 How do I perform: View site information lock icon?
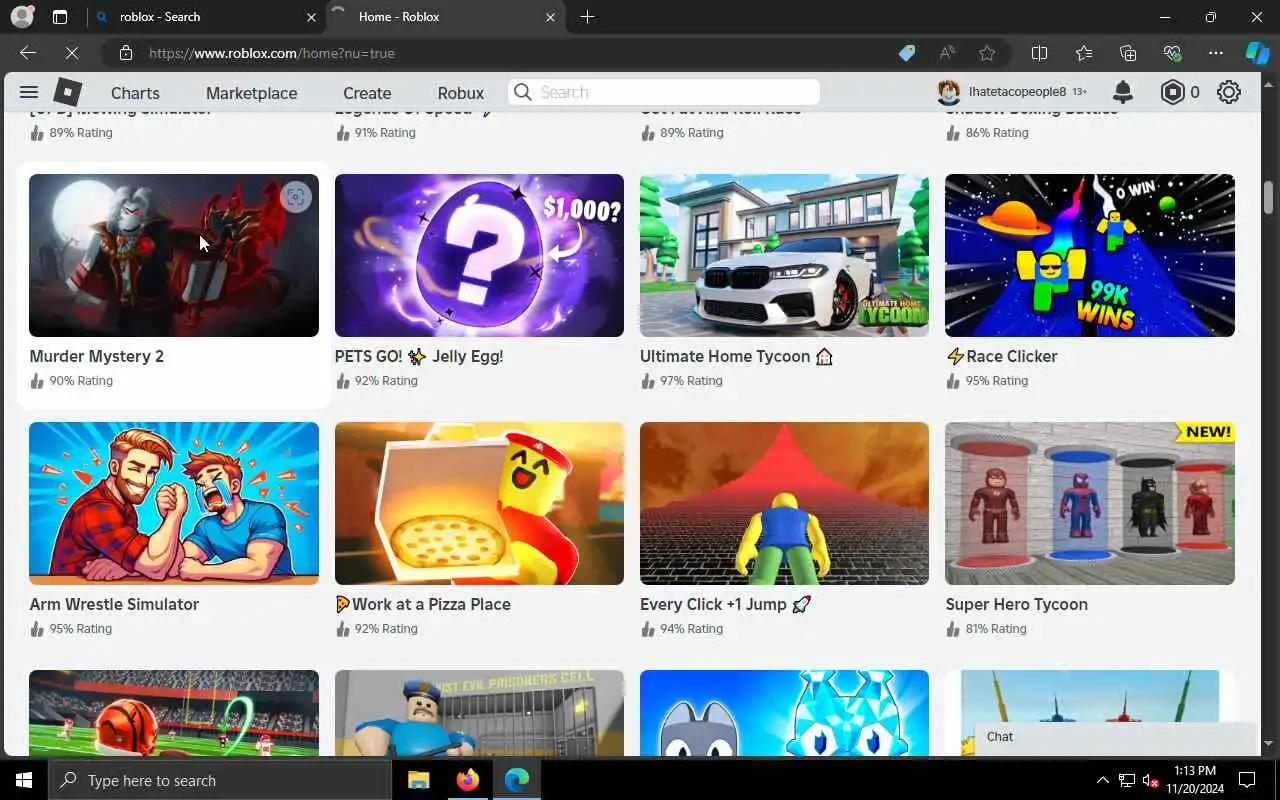tap(126, 53)
